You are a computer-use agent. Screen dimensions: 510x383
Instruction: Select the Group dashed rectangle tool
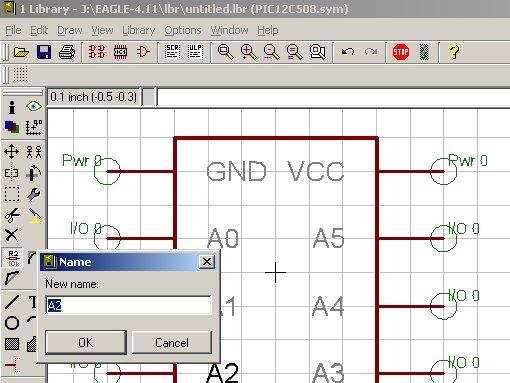(x=12, y=194)
